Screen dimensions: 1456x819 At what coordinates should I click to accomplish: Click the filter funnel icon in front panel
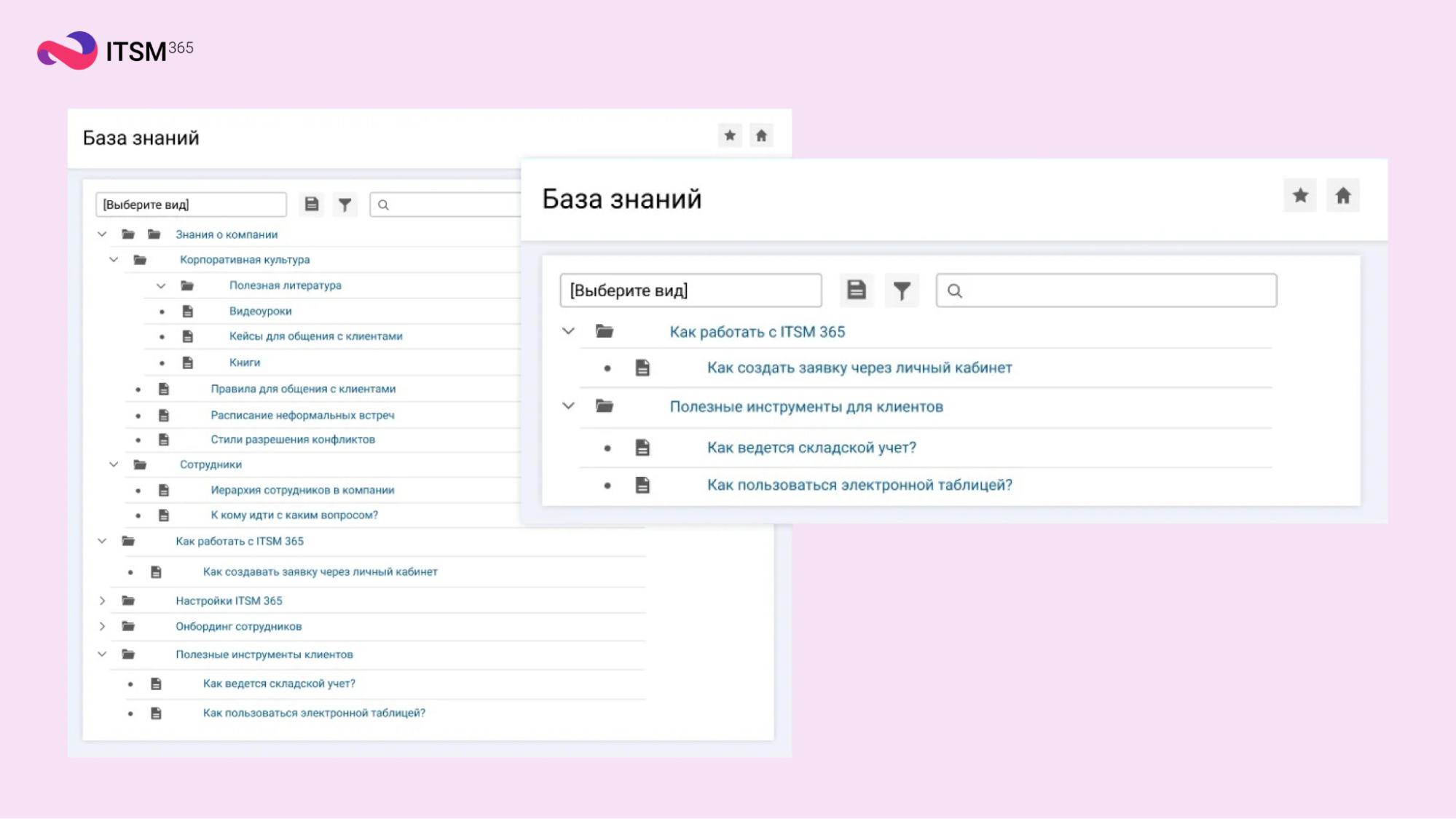902,290
